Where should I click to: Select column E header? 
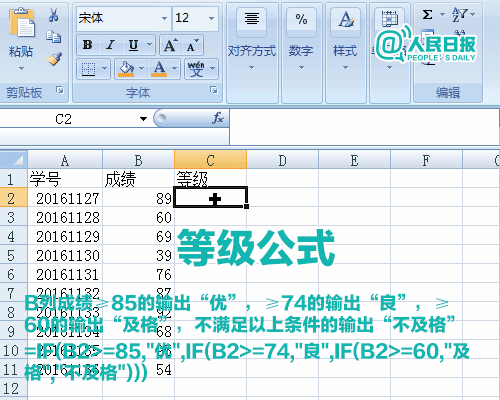(354, 160)
